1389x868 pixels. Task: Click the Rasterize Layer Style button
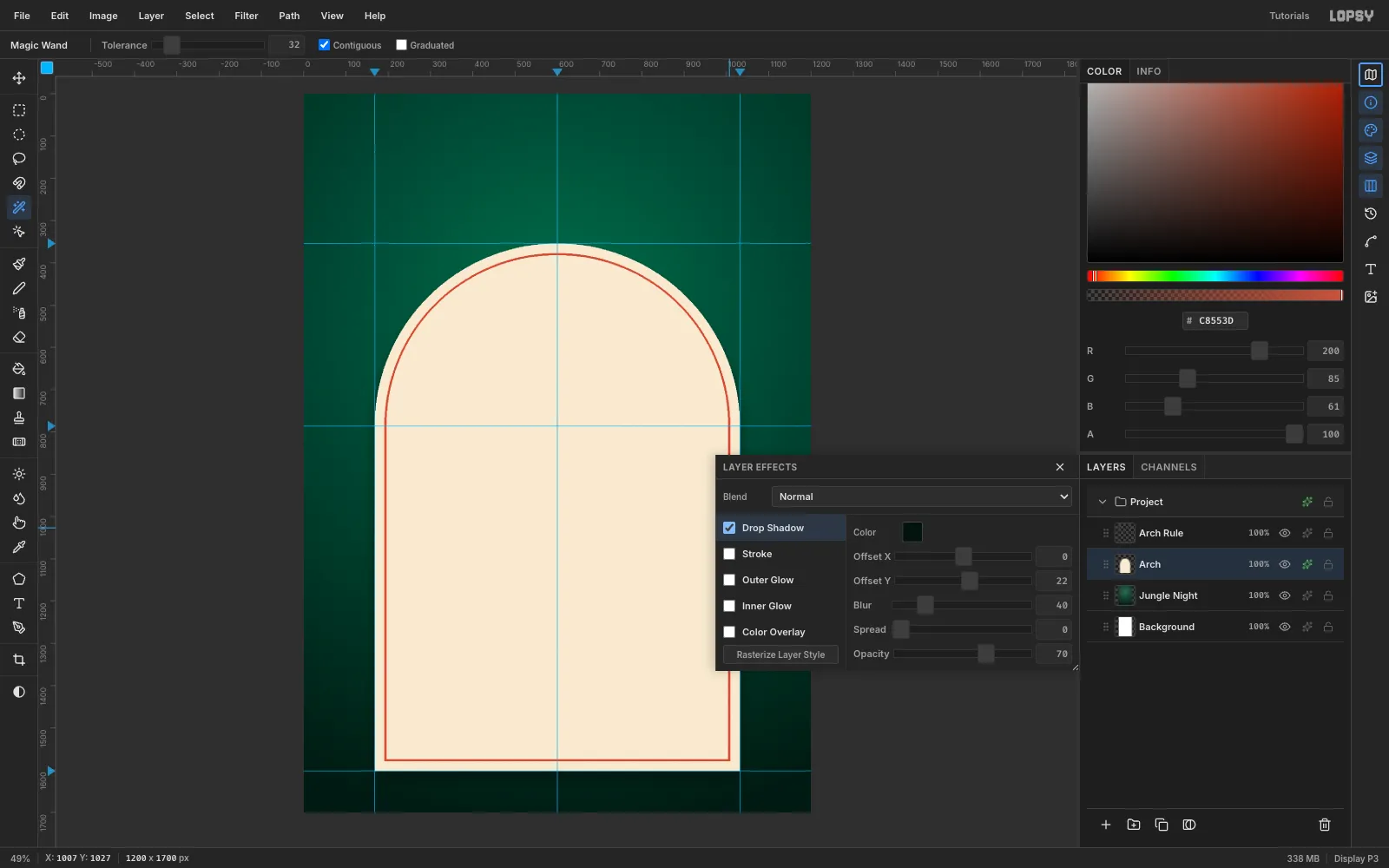click(780, 654)
